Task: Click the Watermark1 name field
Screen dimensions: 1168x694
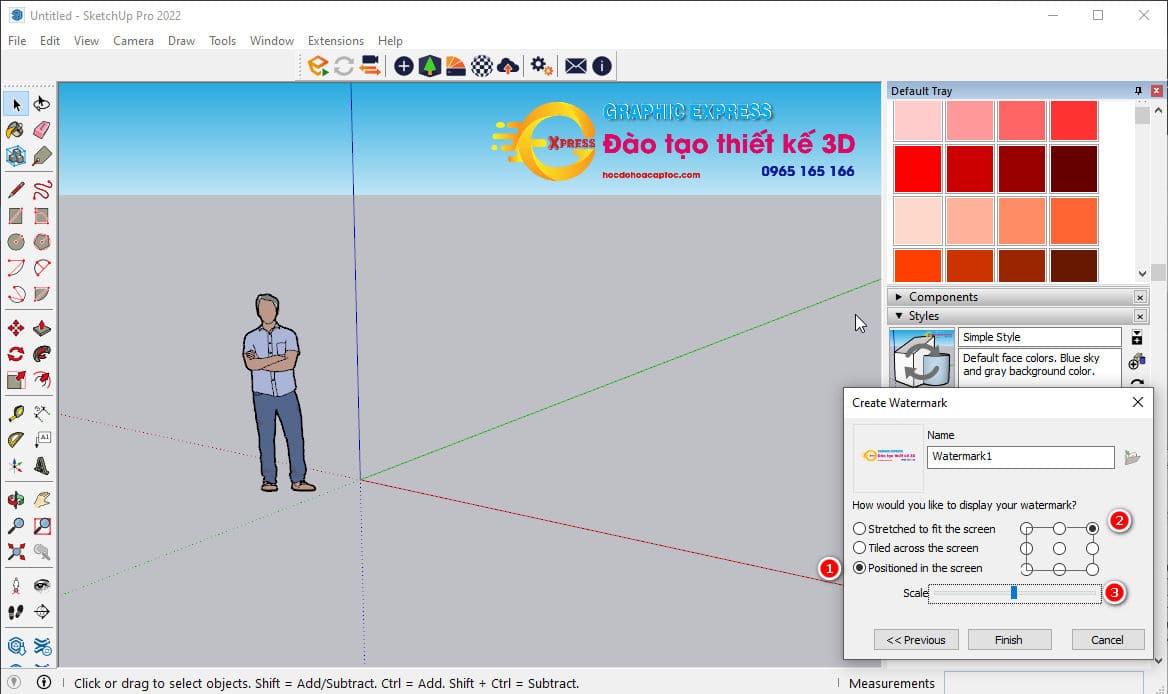Action: click(x=1019, y=457)
